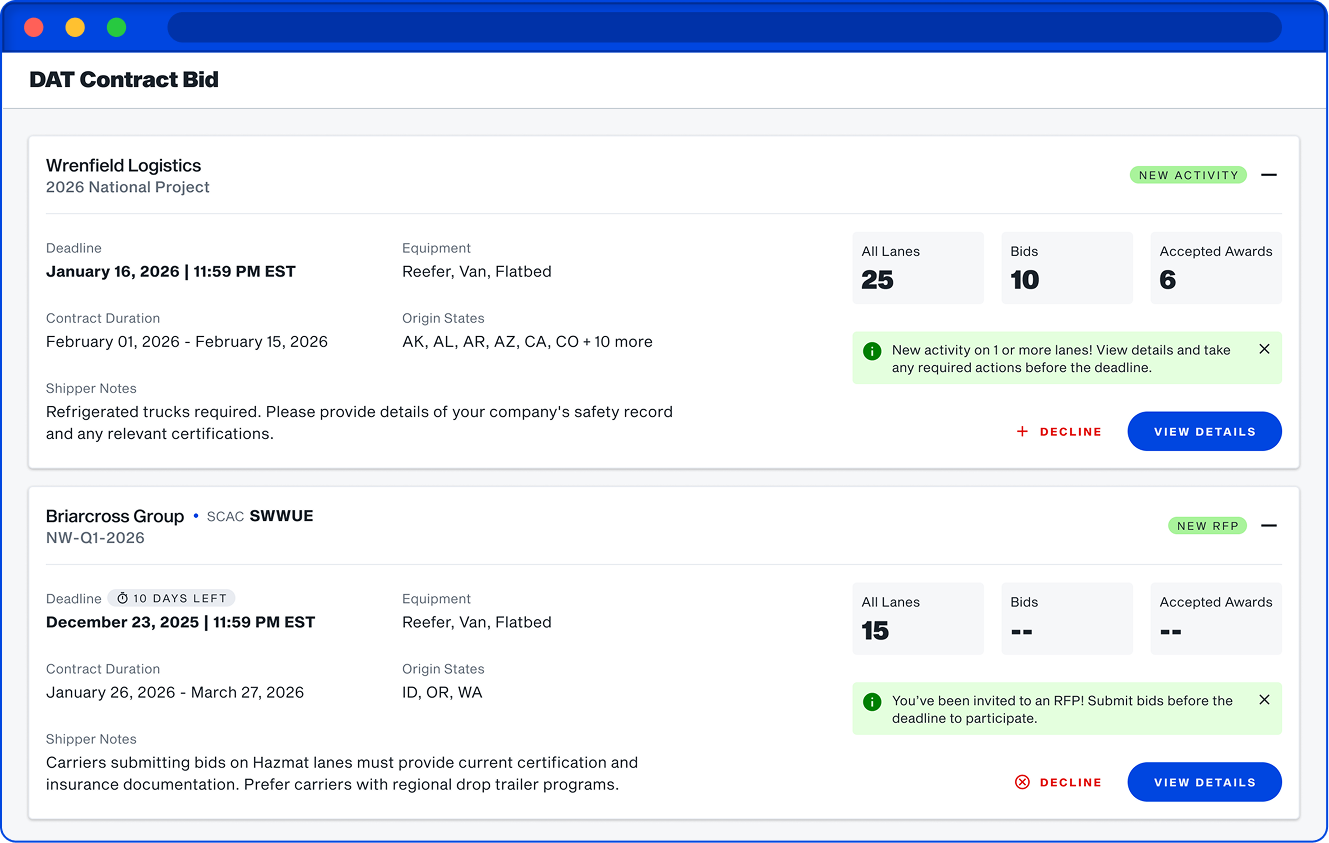Click the info icon in RFP invite banner

[872, 702]
